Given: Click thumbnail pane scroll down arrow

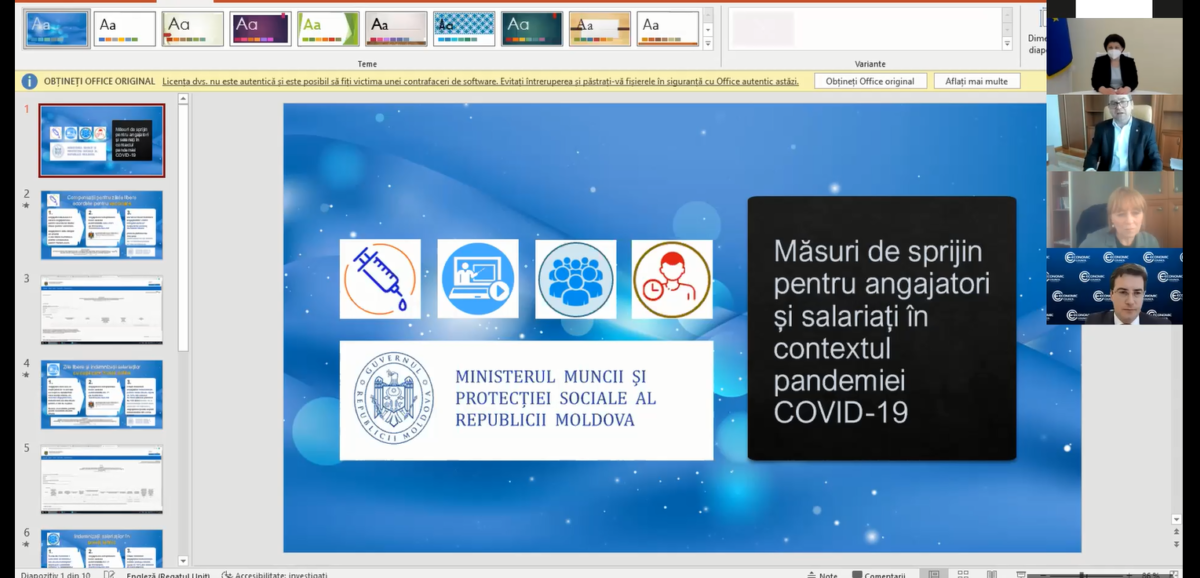Looking at the screenshot, I should (183, 561).
